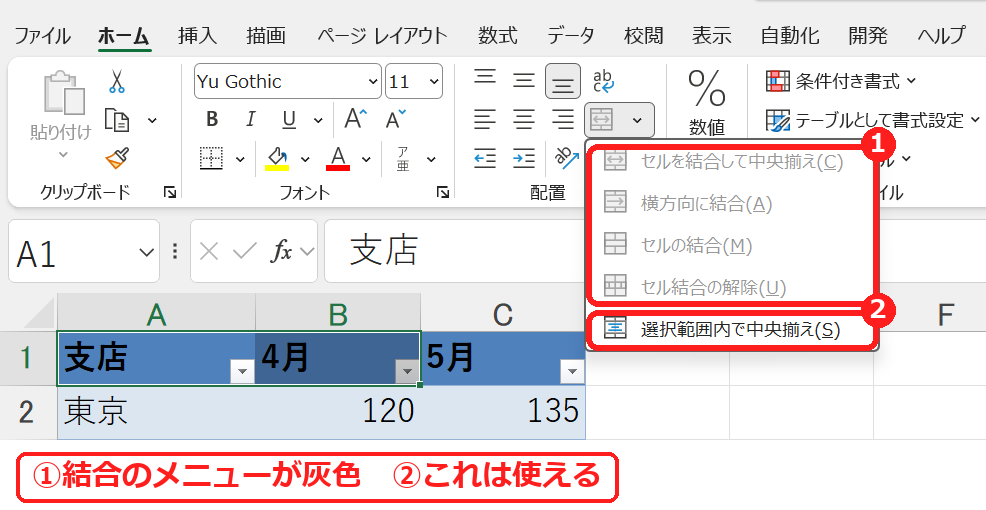Expand the Borders dropdown arrow
Screen dimensions: 986x510
pyautogui.click(x=240, y=159)
